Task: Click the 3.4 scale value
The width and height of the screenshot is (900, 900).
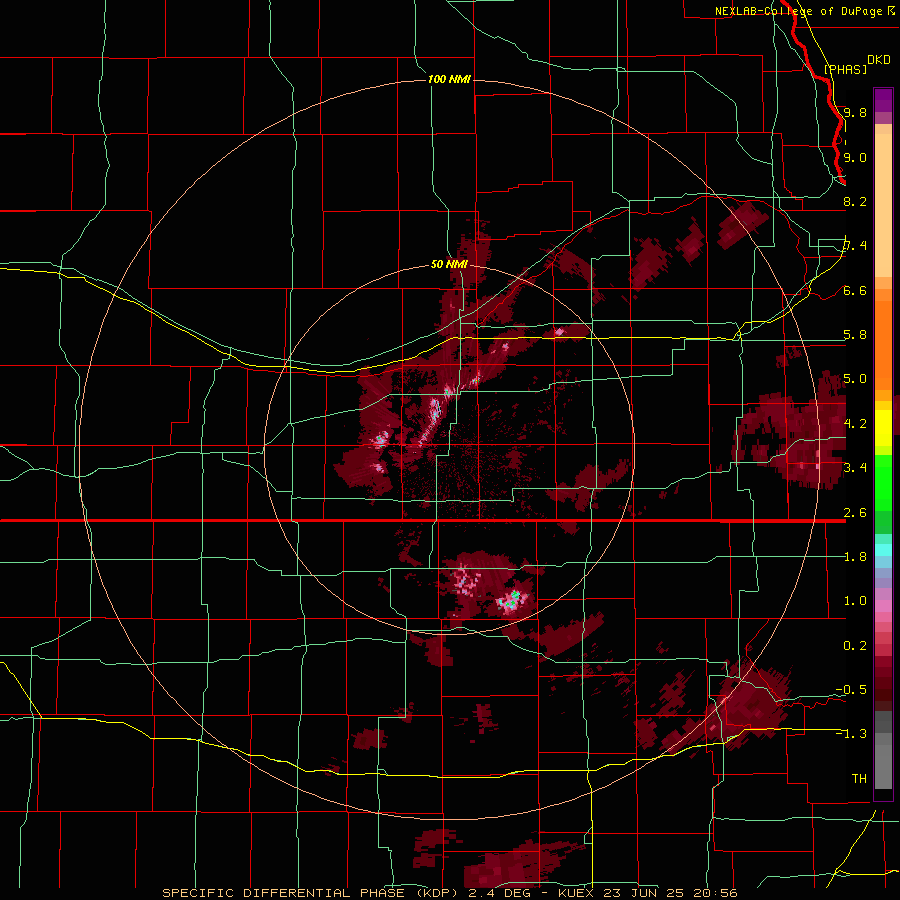Action: [x=855, y=468]
